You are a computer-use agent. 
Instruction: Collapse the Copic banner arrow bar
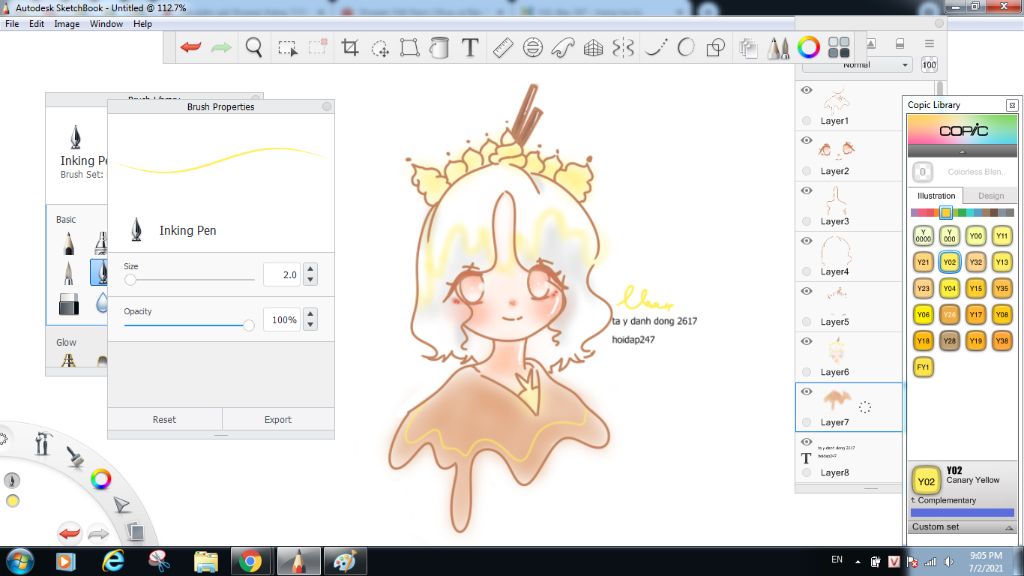coord(962,151)
